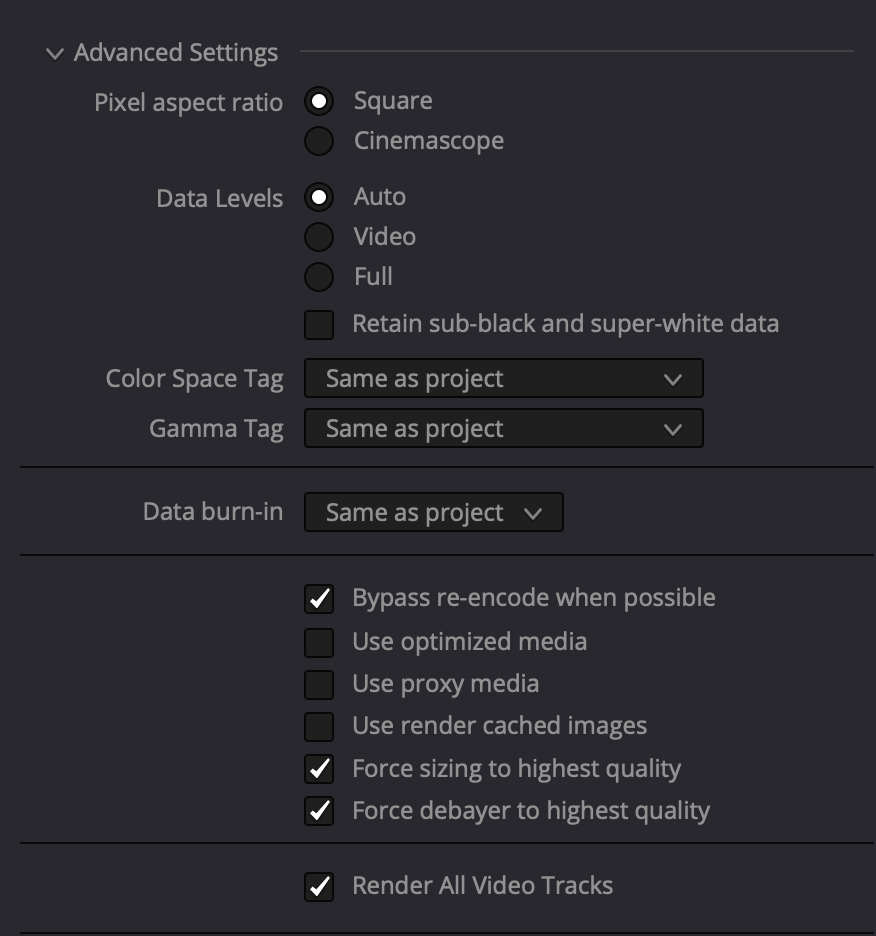Uncheck Force debayer to highest quality
Viewport: 876px width, 936px height.
[x=319, y=811]
